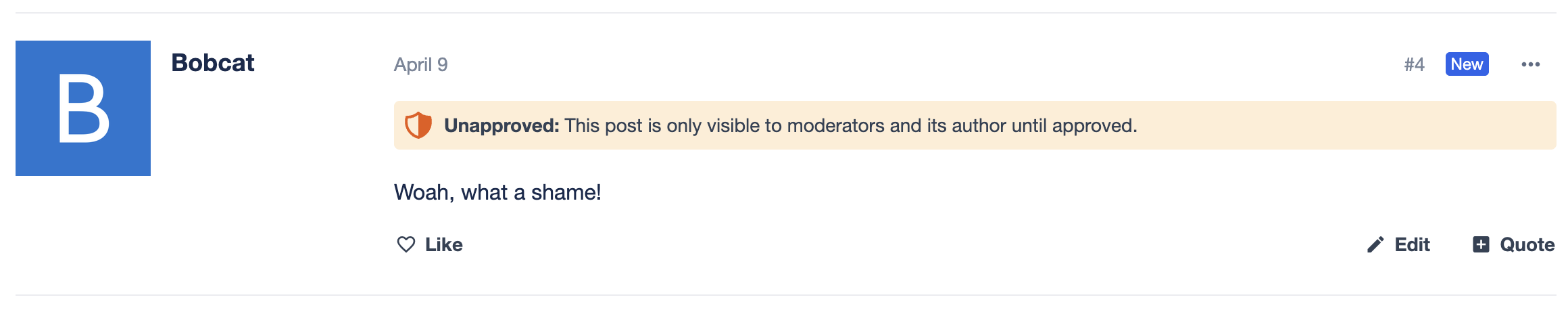Image resolution: width=1568 pixels, height=310 pixels.
Task: Open Bobcat's blue avatar thumbnail
Action: (83, 108)
